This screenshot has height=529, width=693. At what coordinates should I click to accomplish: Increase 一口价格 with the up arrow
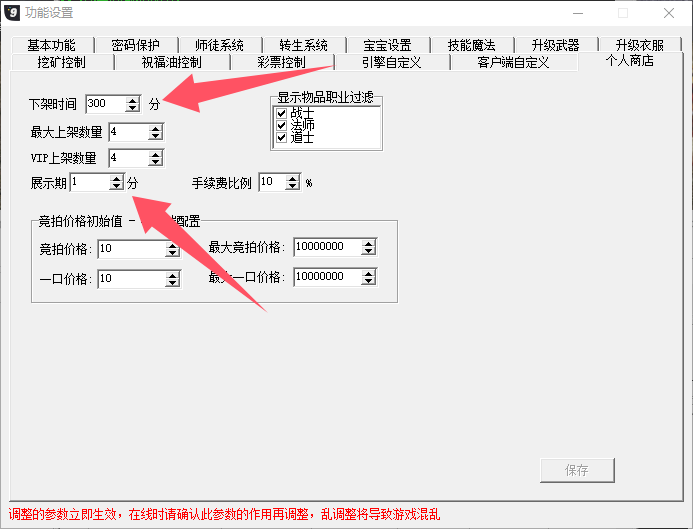(x=172, y=275)
